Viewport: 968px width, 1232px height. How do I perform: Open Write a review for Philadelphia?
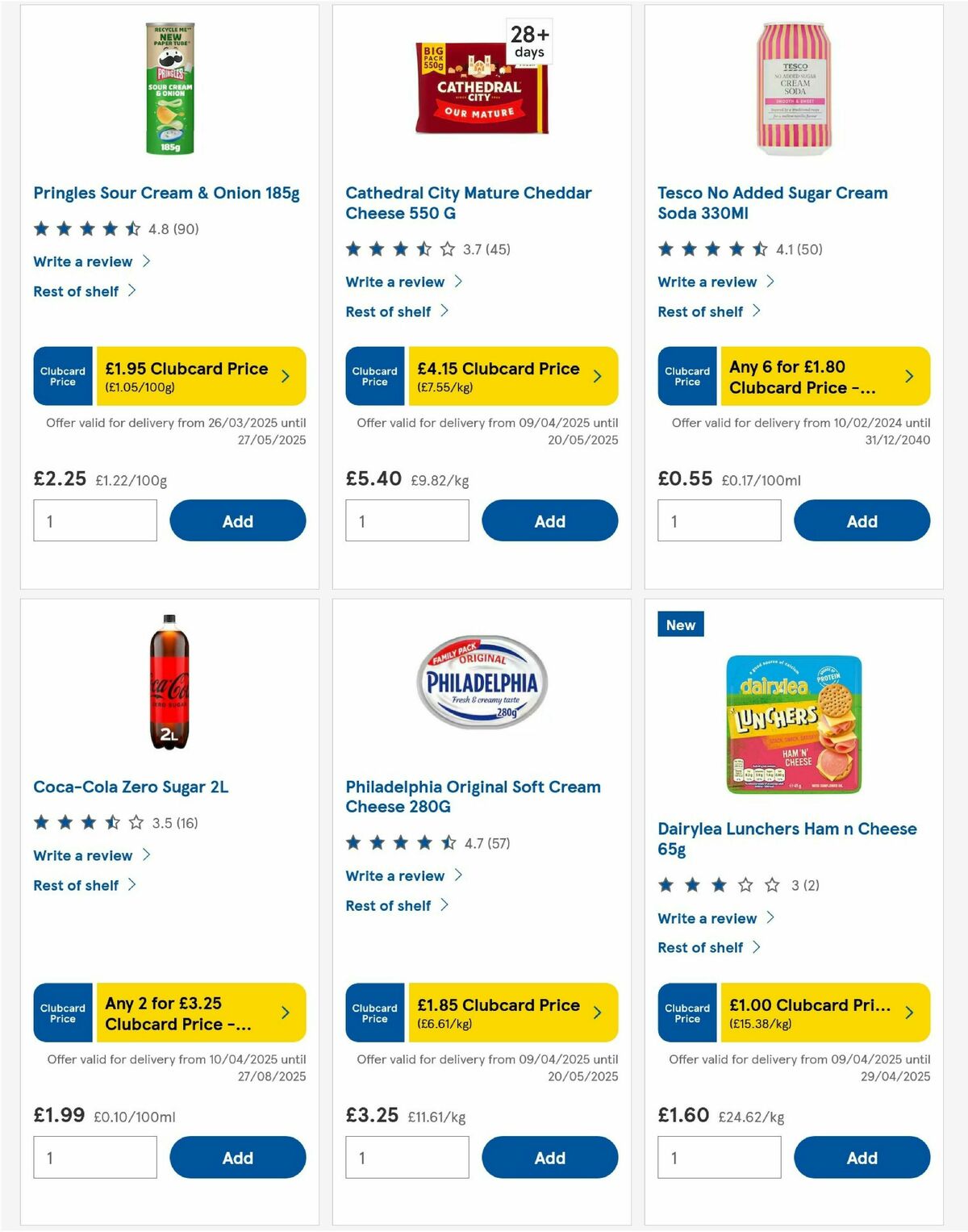(395, 875)
